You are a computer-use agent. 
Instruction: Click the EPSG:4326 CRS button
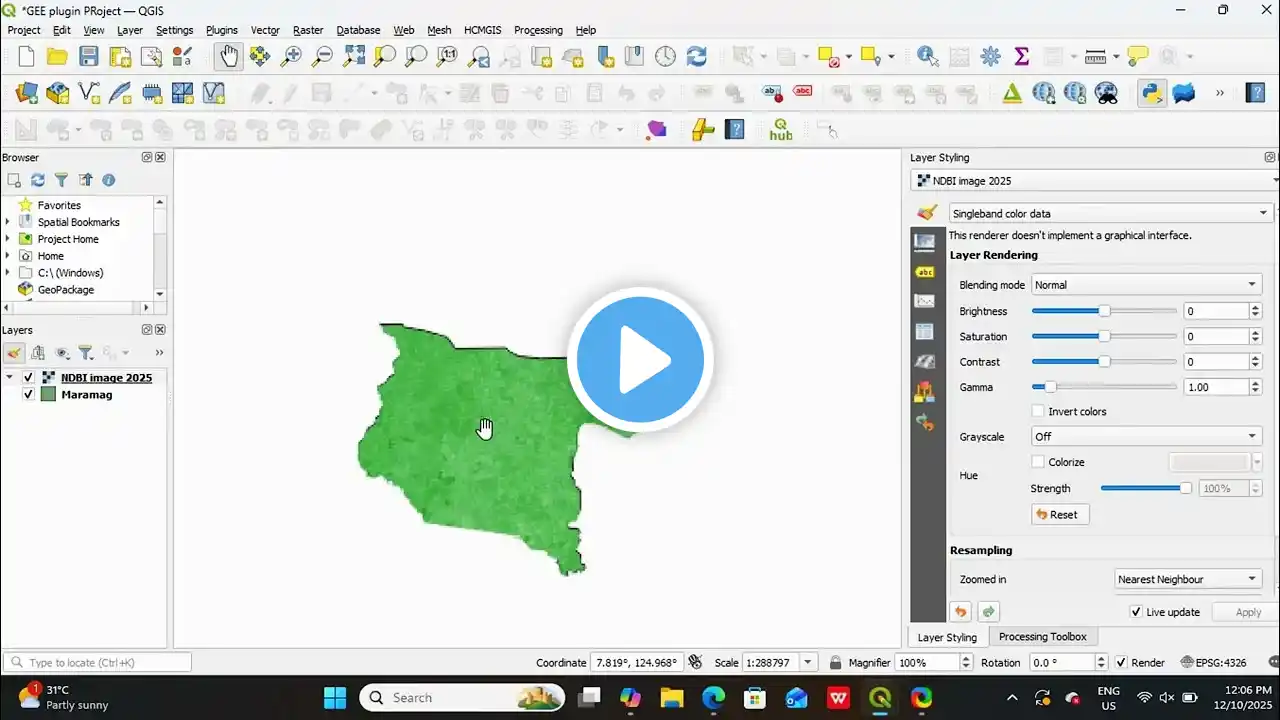click(1214, 662)
